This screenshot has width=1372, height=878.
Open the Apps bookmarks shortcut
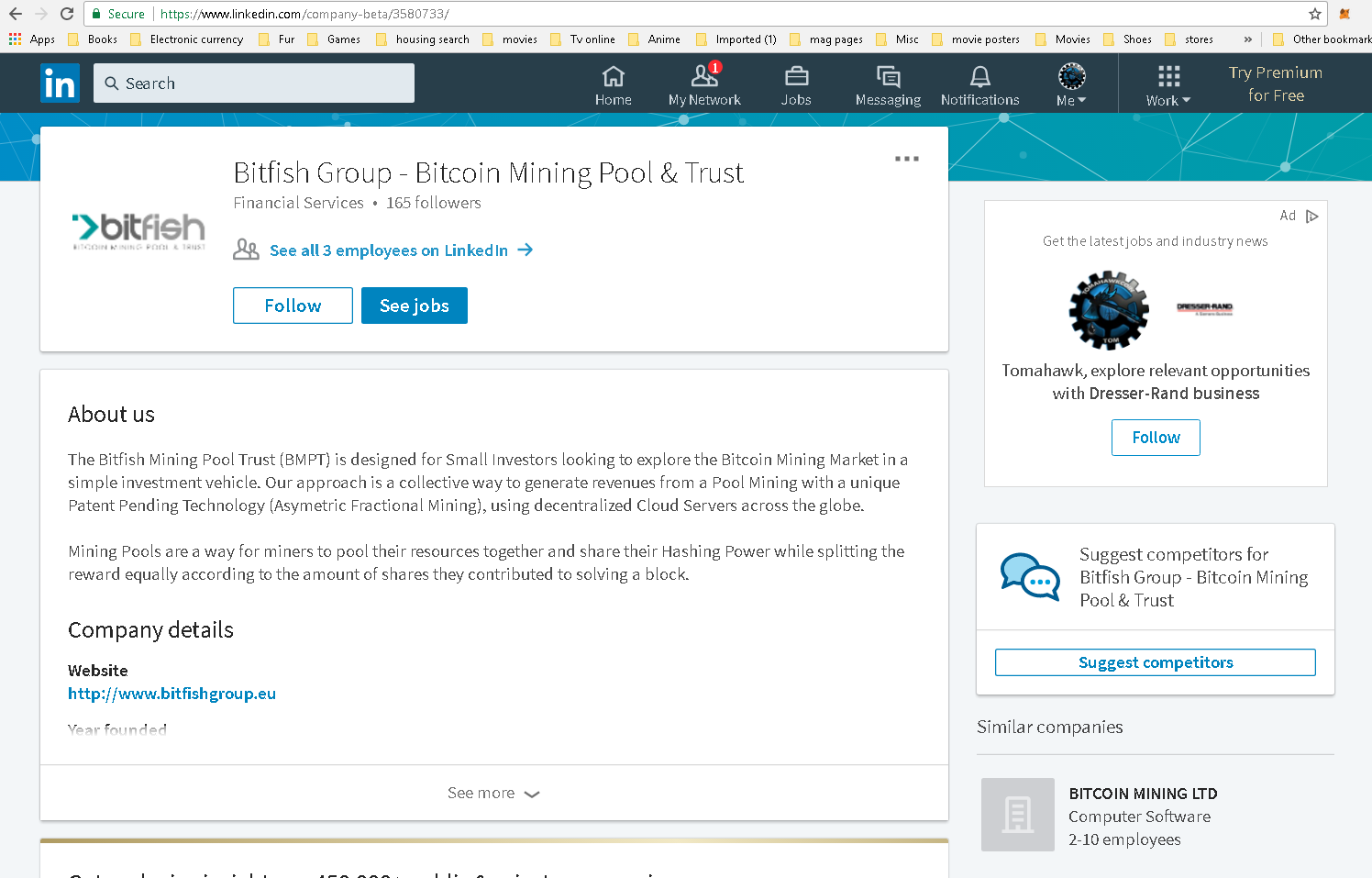coord(32,39)
